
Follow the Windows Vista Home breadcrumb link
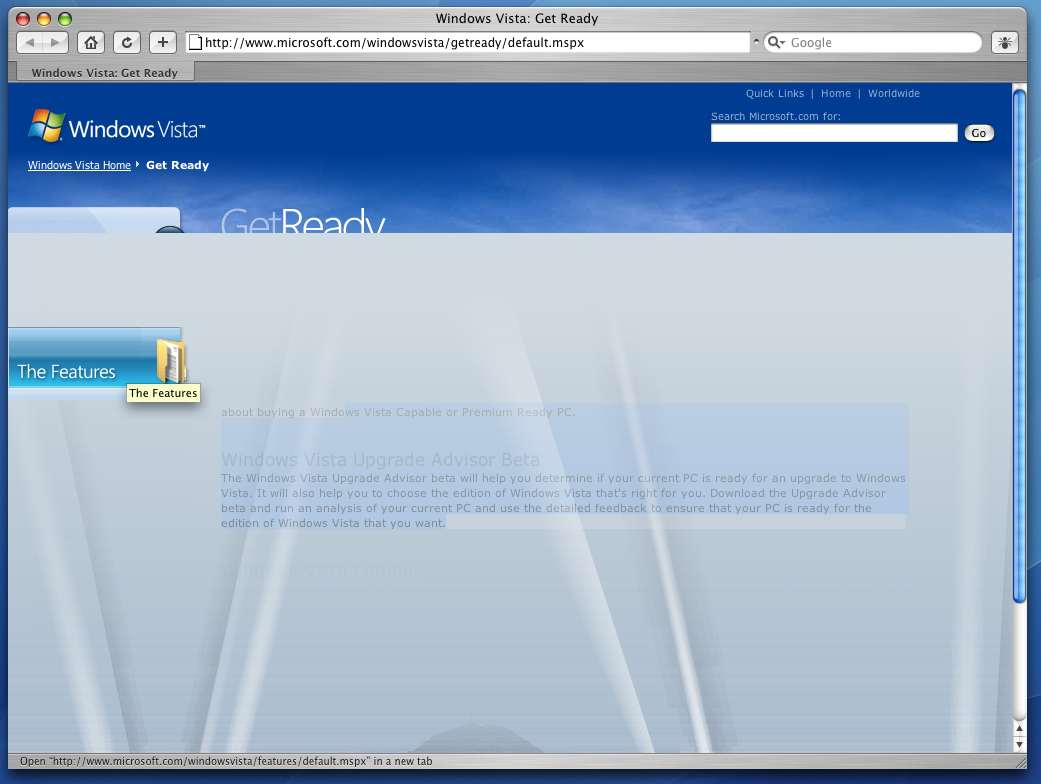click(x=79, y=165)
